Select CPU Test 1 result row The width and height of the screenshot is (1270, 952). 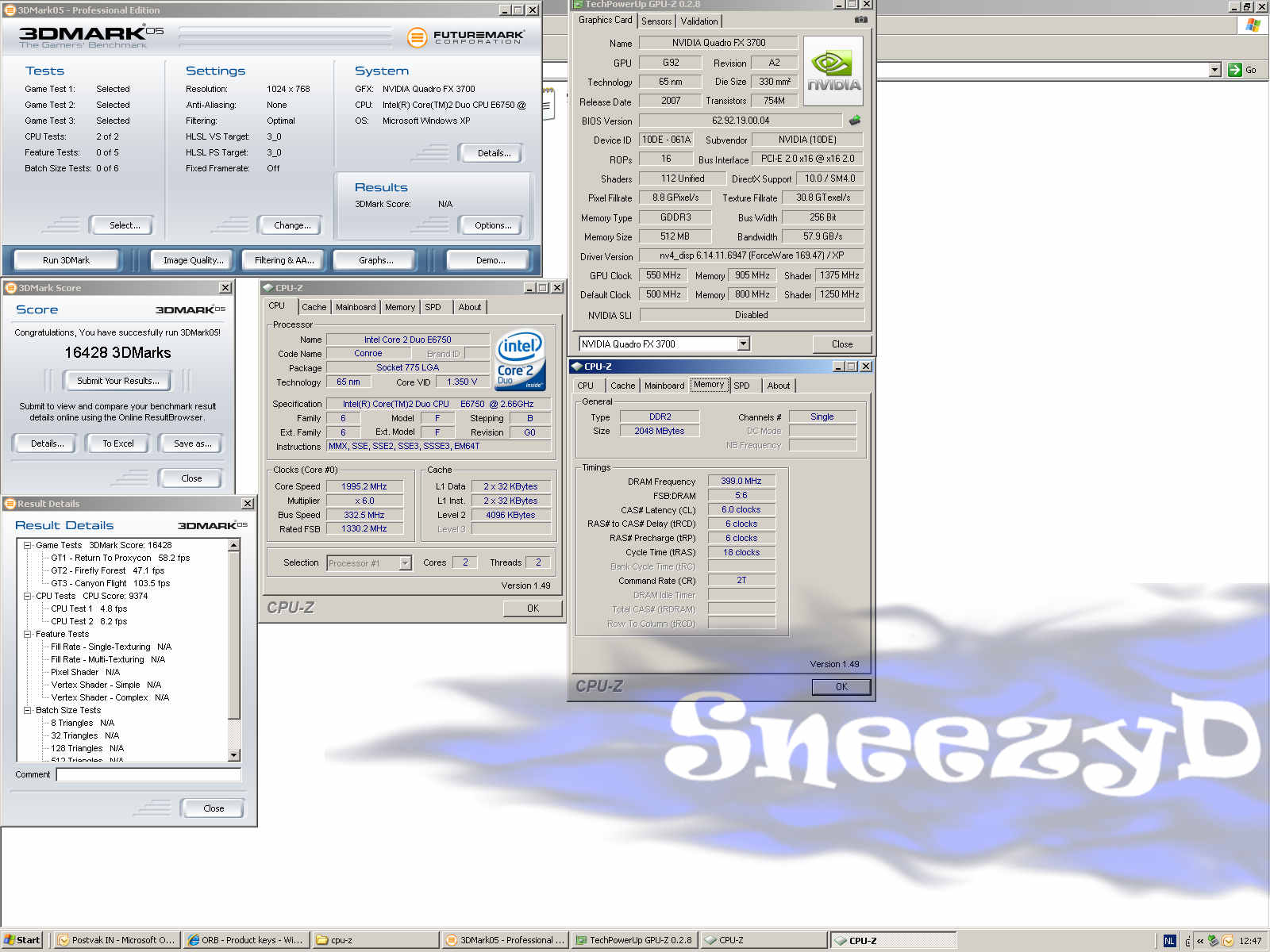click(x=89, y=608)
